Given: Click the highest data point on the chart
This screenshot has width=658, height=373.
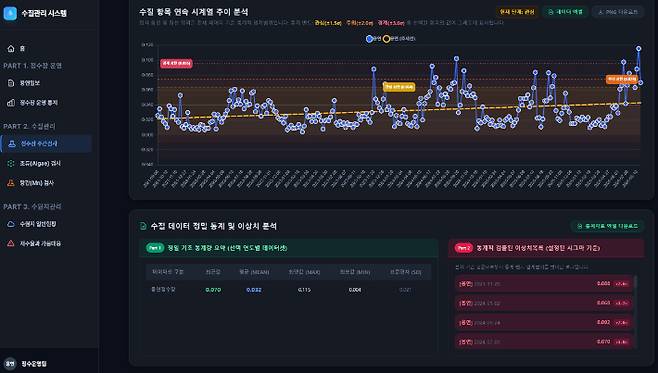Looking at the screenshot, I should point(639,49).
